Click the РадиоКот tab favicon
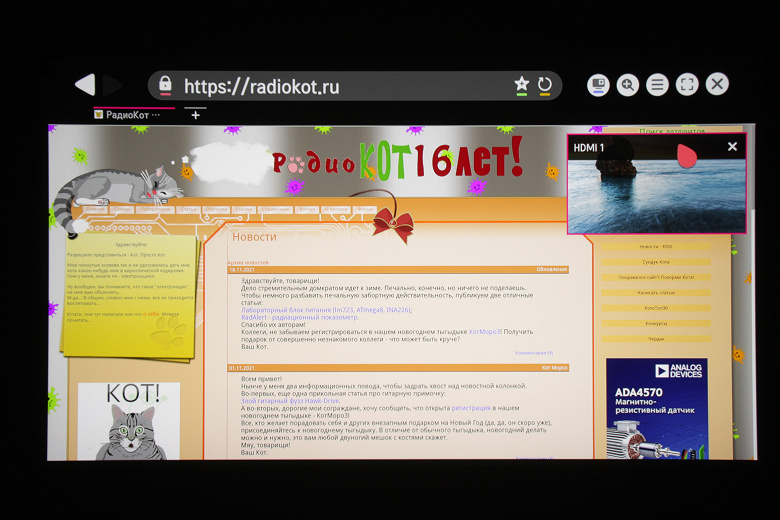Viewport: 780px width, 520px height. (98, 115)
